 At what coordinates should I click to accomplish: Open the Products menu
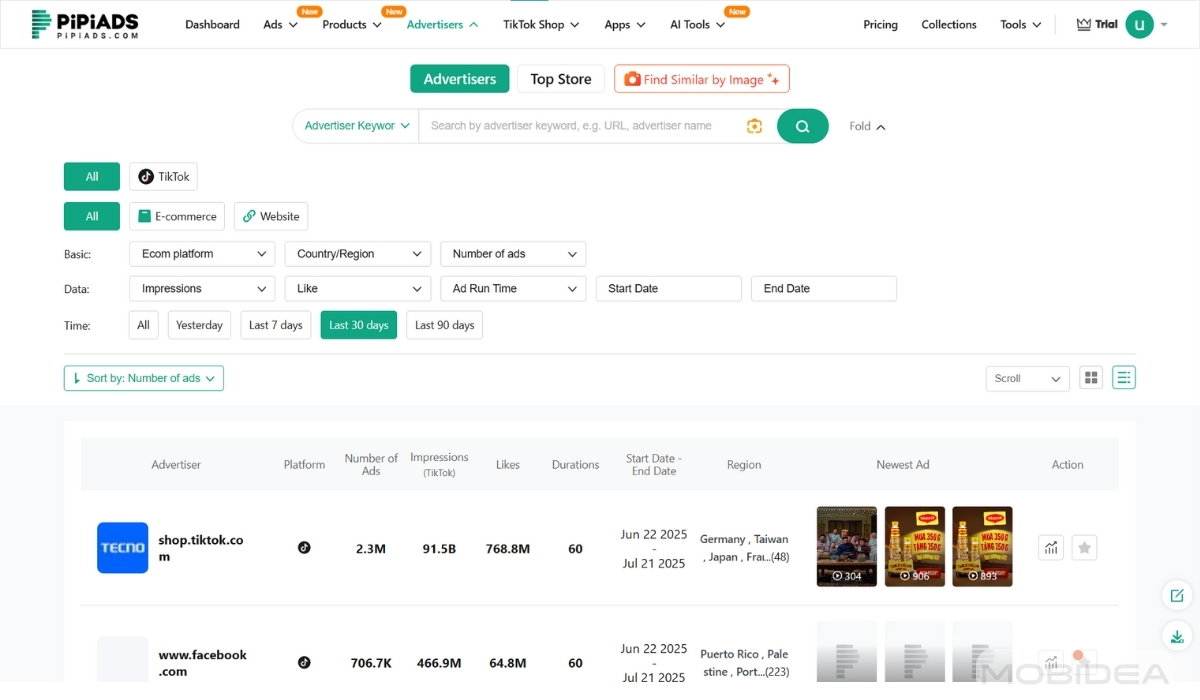(352, 24)
